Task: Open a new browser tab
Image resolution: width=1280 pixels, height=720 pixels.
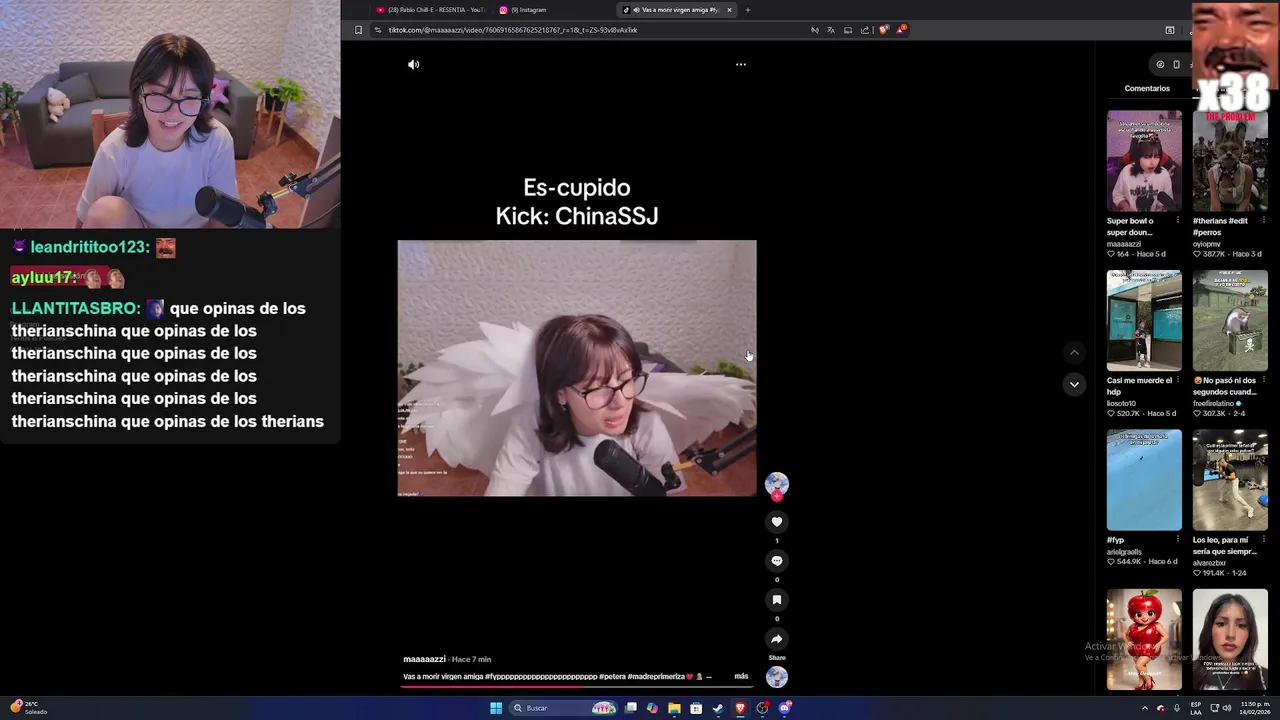Action: point(748,10)
